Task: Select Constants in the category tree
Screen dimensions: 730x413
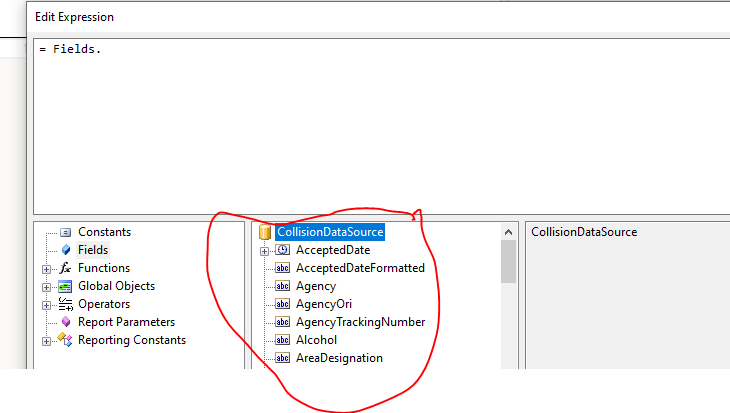Action: pos(104,232)
